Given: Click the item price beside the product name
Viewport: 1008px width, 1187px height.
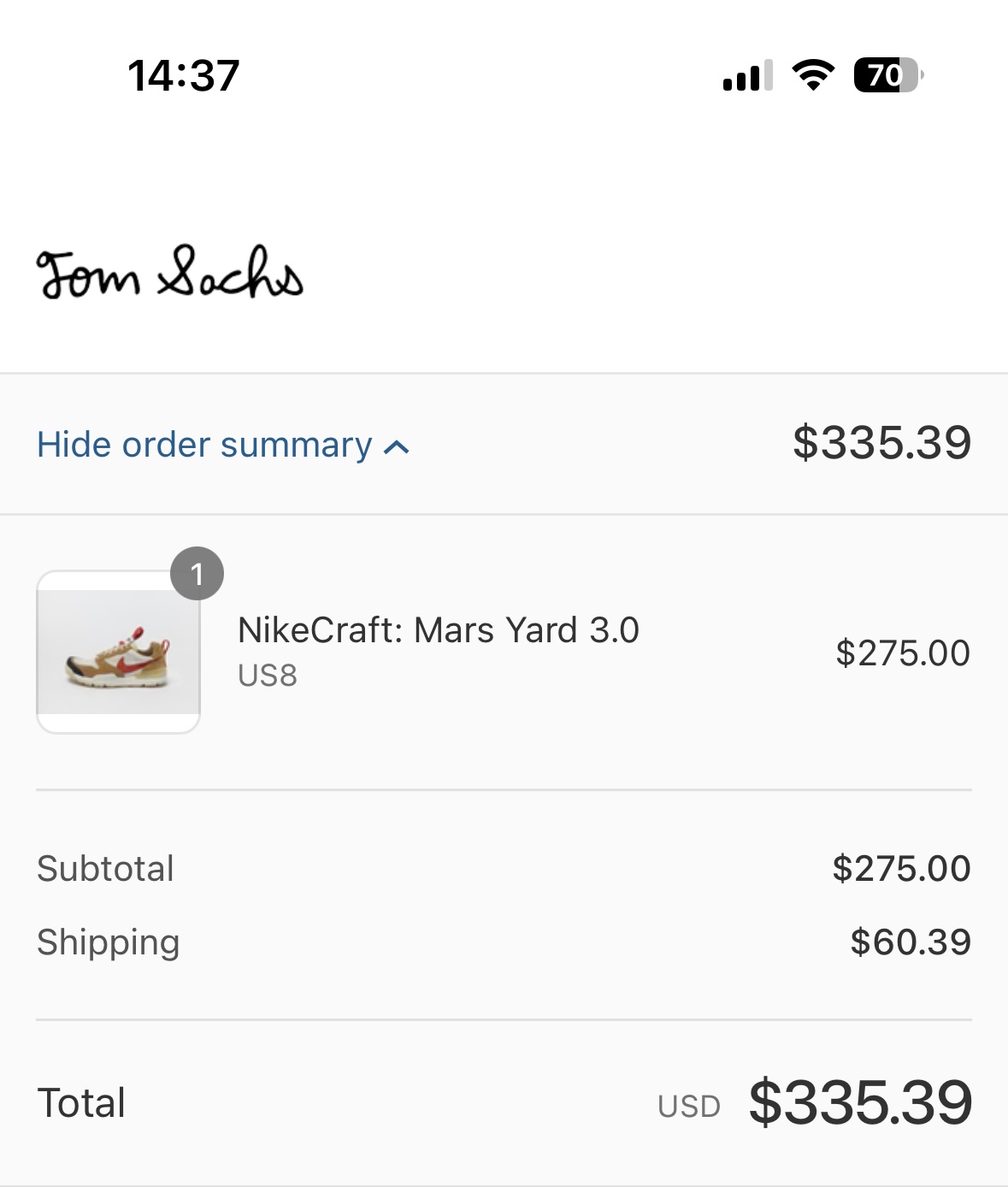Looking at the screenshot, I should pyautogui.click(x=903, y=653).
